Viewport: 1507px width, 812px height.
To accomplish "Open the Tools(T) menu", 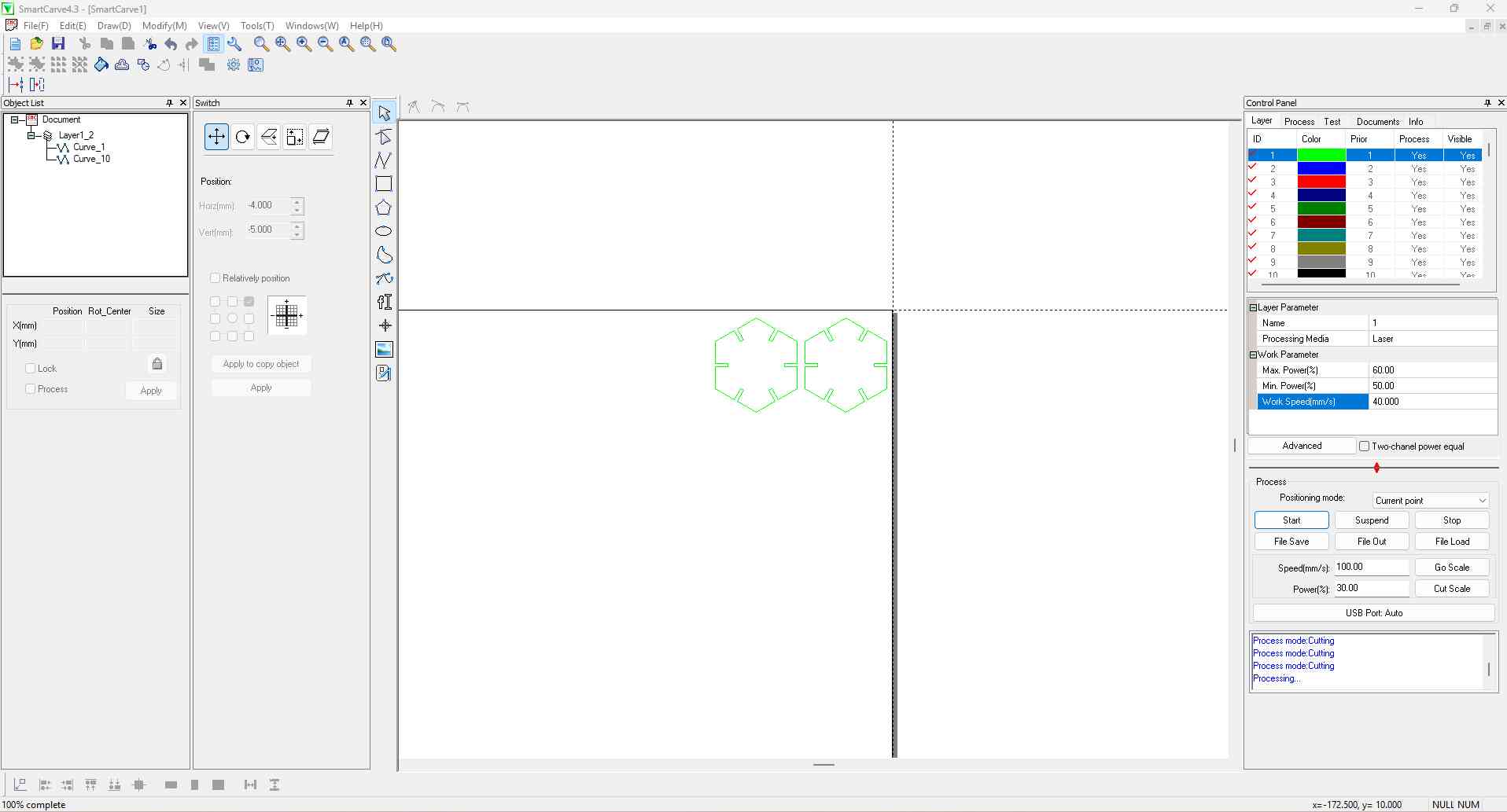I will [x=257, y=26].
